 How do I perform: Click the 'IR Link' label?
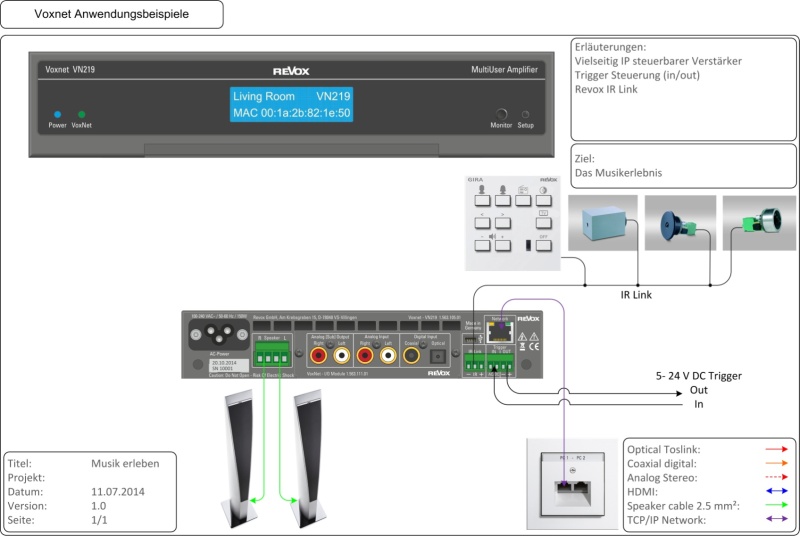coord(636,295)
